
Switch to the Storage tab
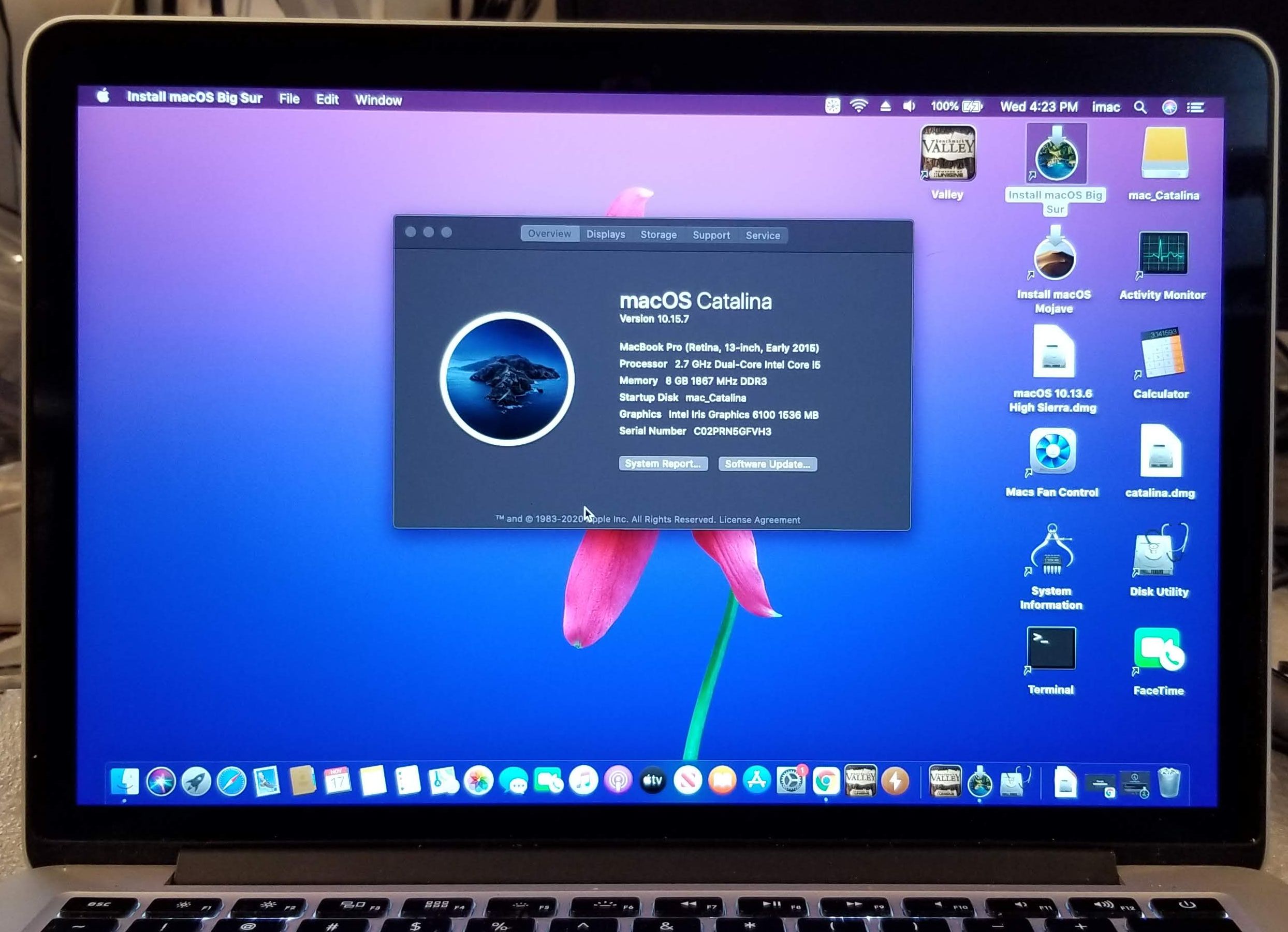click(x=658, y=235)
